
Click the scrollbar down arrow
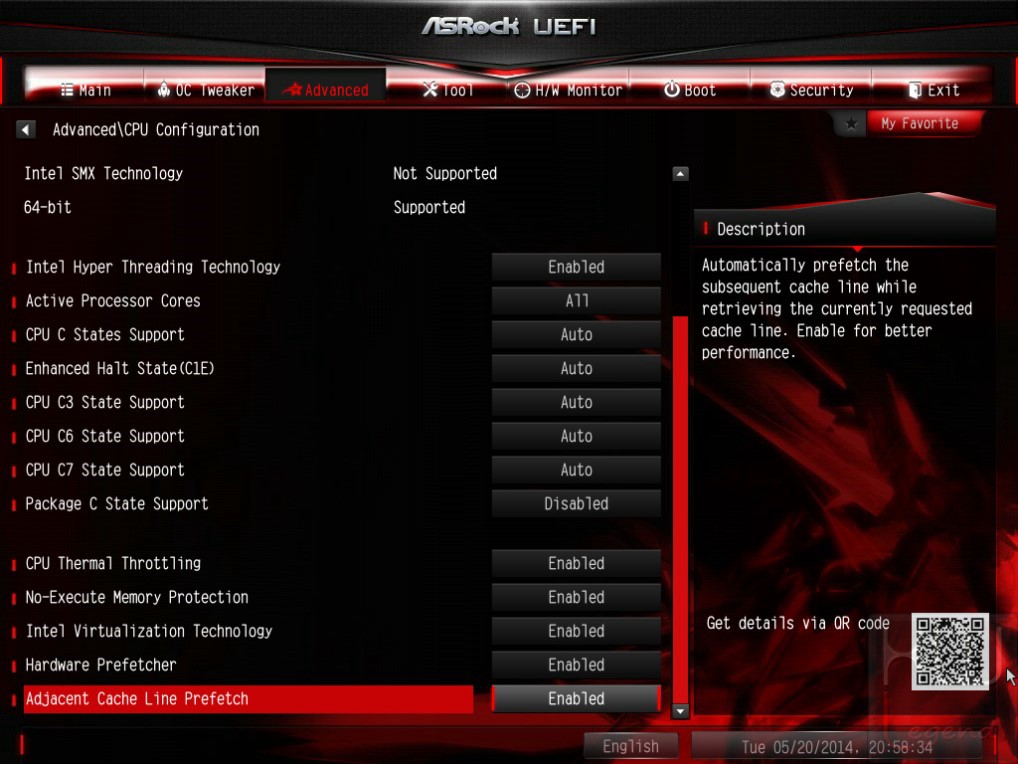(680, 711)
